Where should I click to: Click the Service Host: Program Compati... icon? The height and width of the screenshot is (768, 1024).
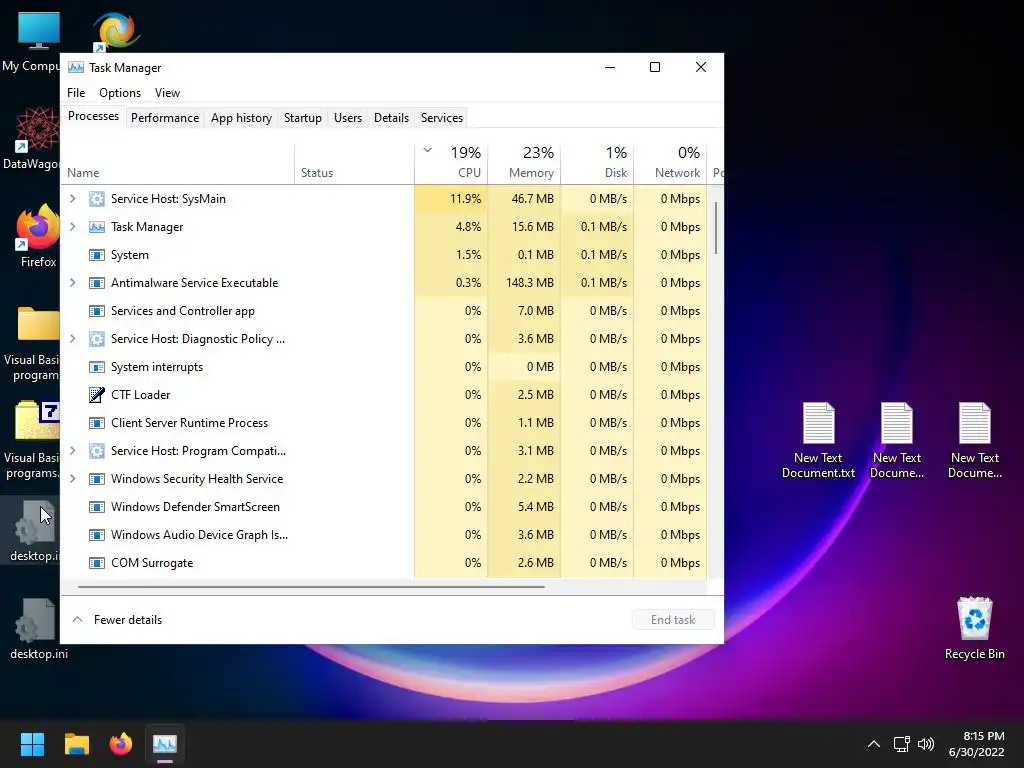[x=97, y=451]
